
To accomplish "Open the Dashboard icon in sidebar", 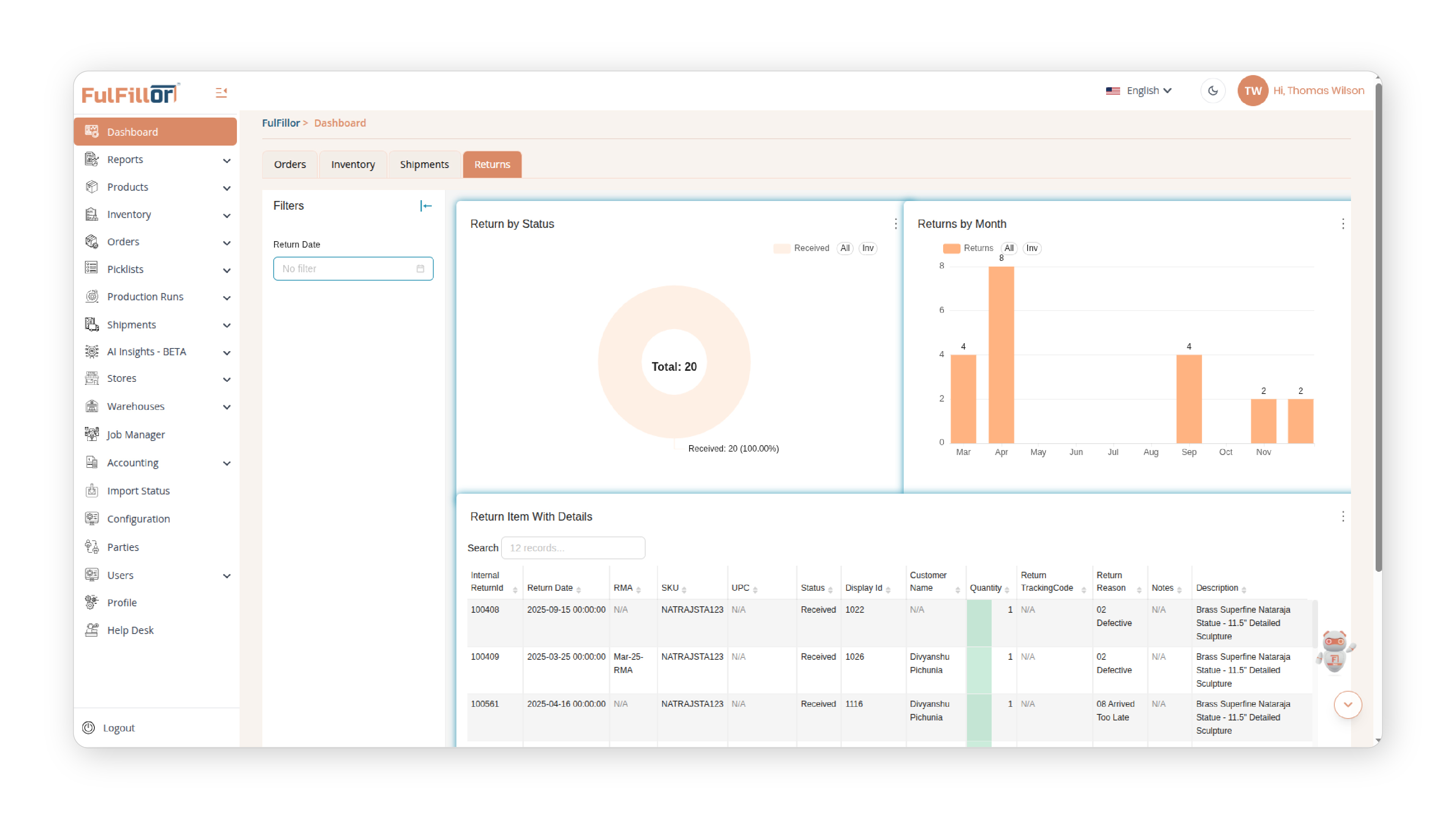I will (x=92, y=131).
